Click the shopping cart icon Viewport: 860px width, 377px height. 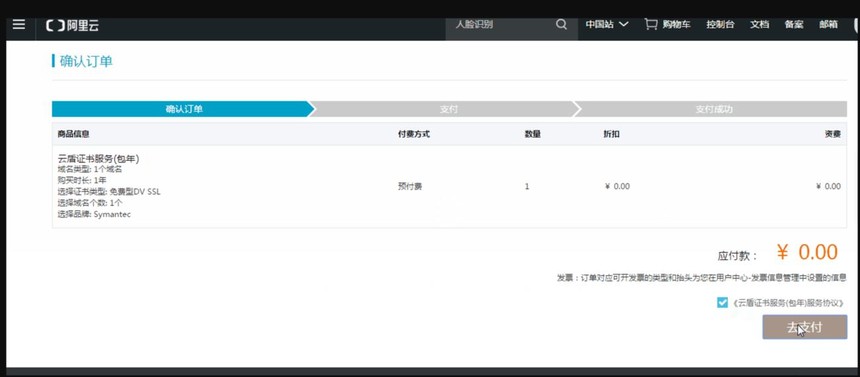[x=650, y=24]
